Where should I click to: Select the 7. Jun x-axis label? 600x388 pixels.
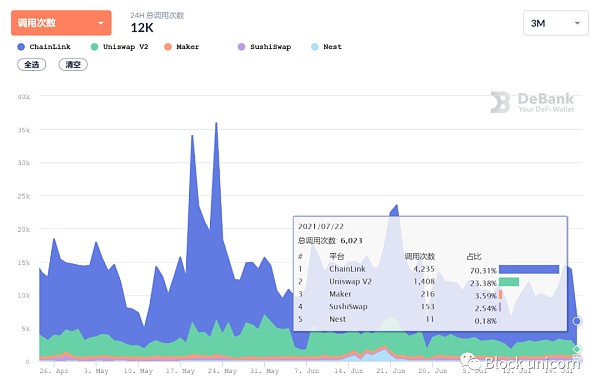pyautogui.click(x=307, y=371)
